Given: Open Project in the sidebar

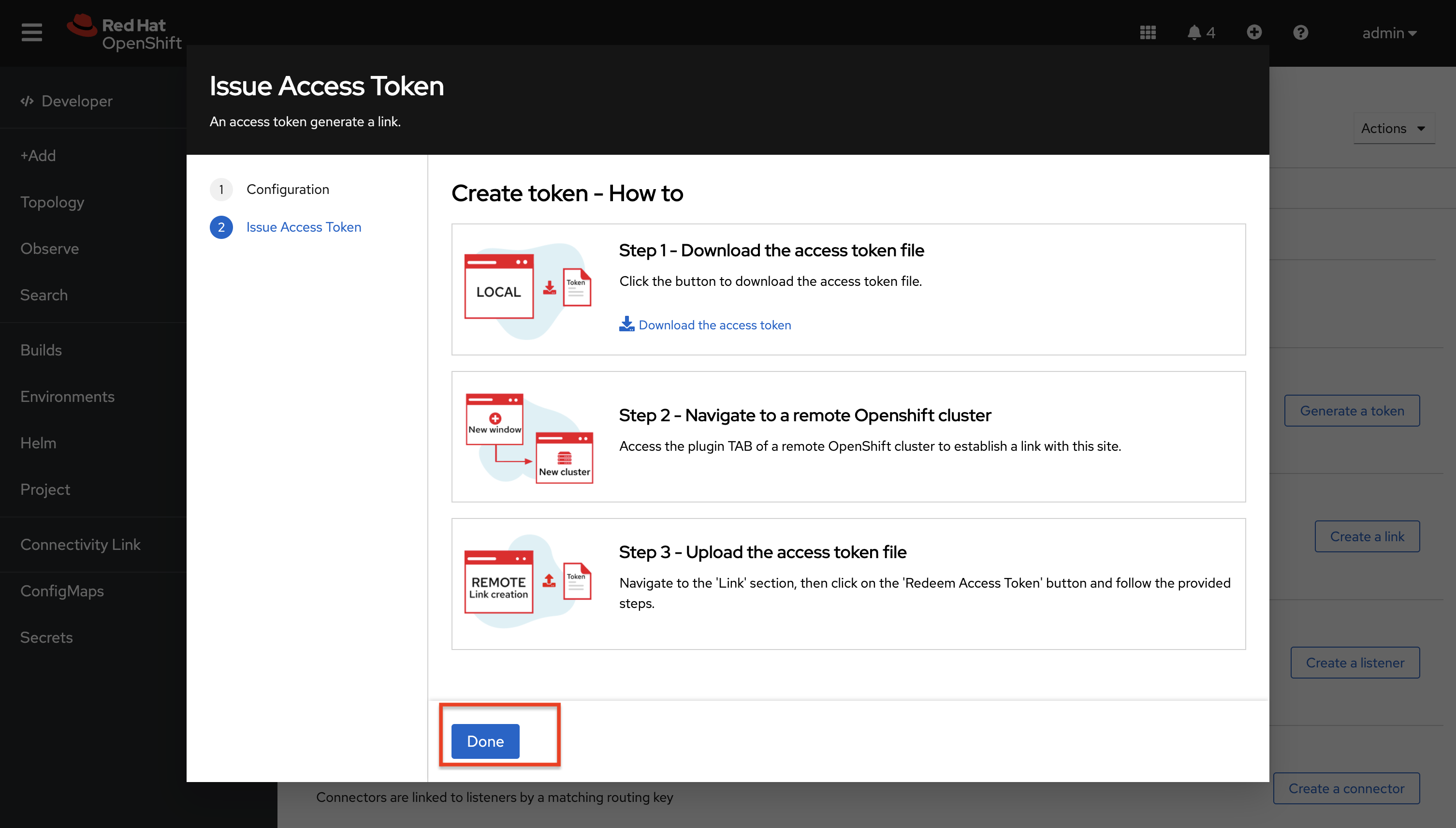Looking at the screenshot, I should (x=45, y=489).
